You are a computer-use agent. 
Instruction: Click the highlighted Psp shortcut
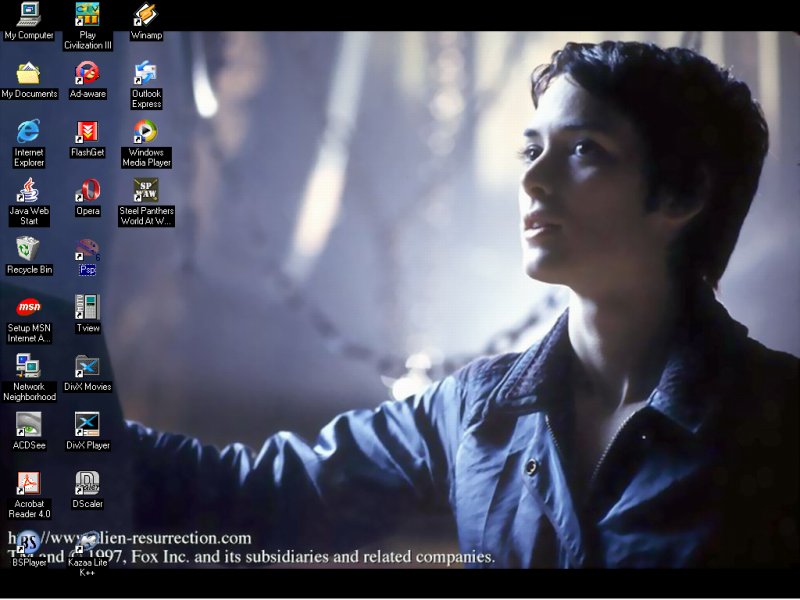(87, 250)
